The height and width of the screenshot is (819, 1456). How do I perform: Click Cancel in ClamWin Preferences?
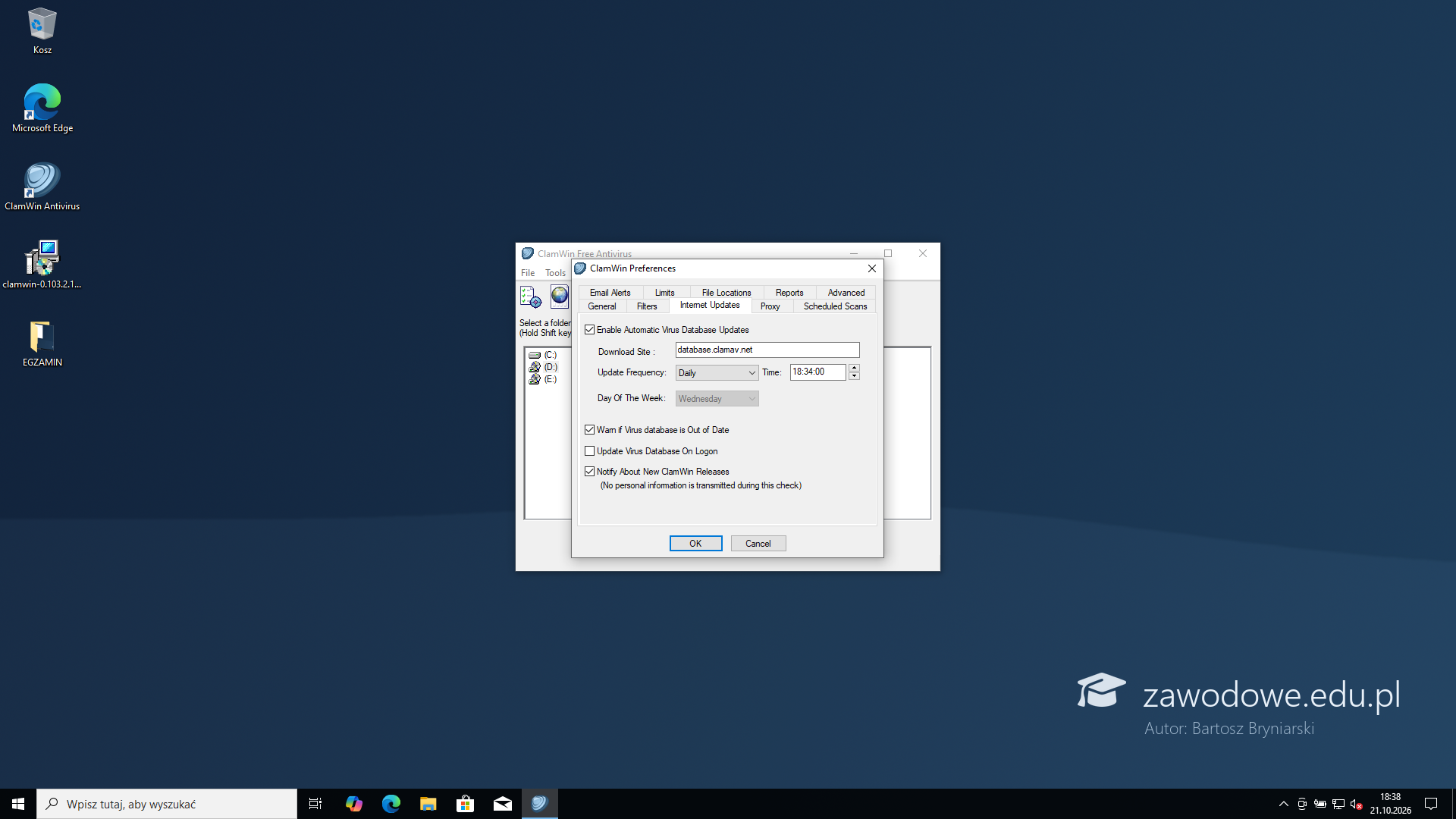tap(758, 544)
